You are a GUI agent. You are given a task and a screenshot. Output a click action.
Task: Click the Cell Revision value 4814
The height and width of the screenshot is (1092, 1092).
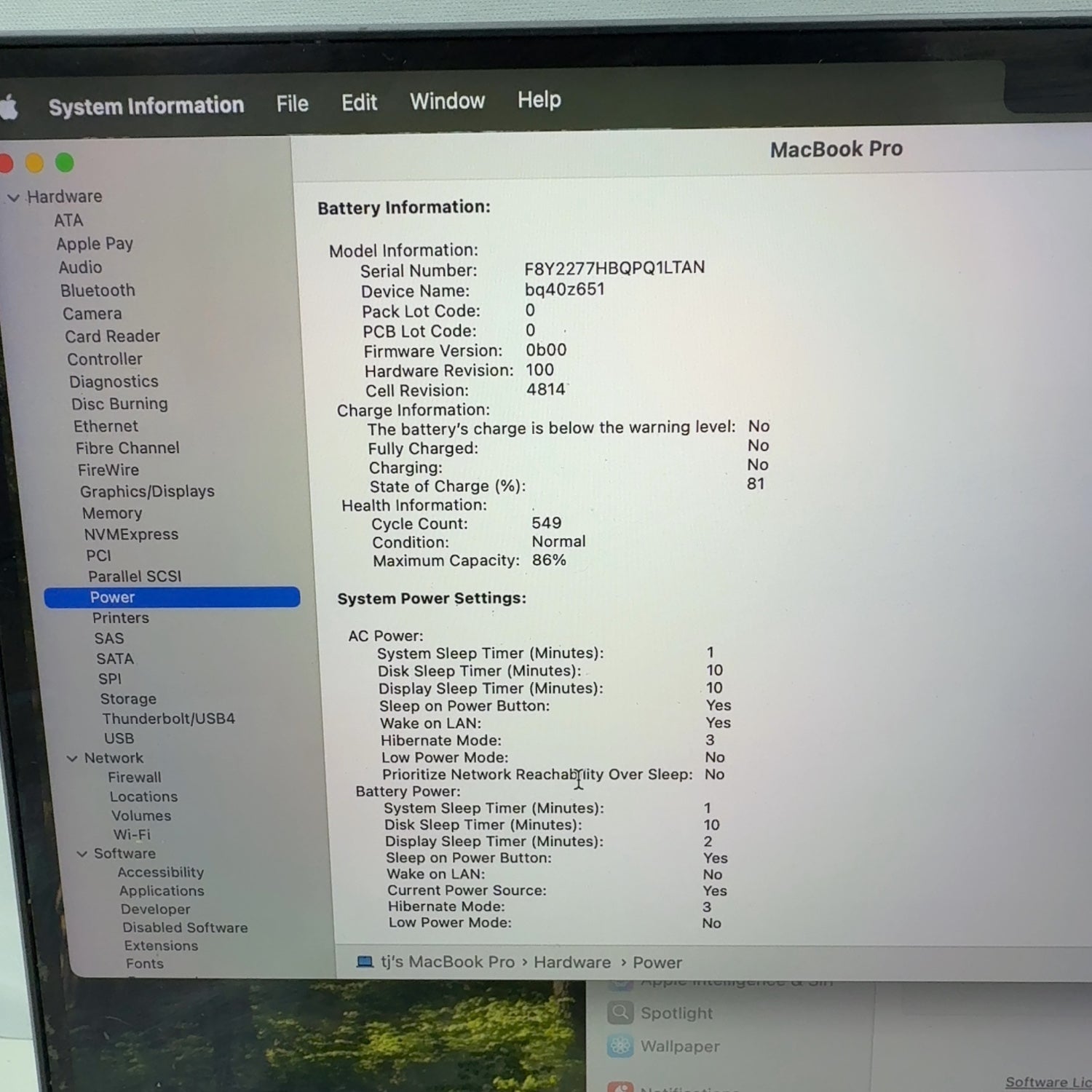click(x=546, y=389)
